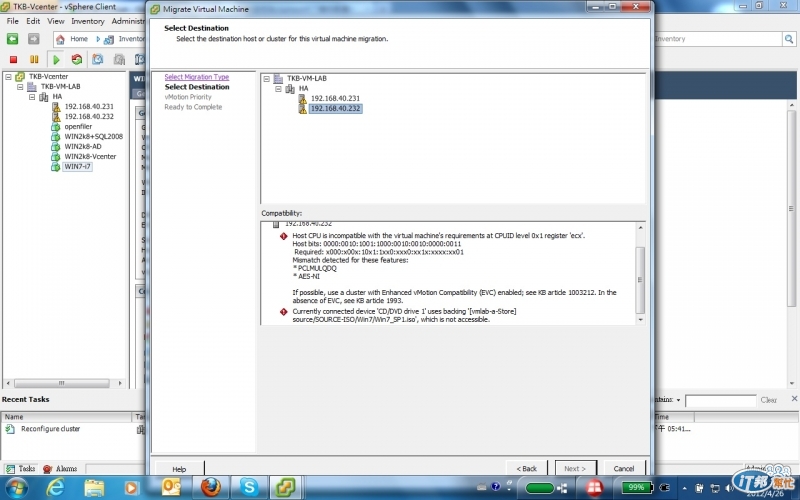Select TKB-Vcenter root in inventory tree
Image resolution: width=800 pixels, height=500 pixels.
(x=48, y=77)
